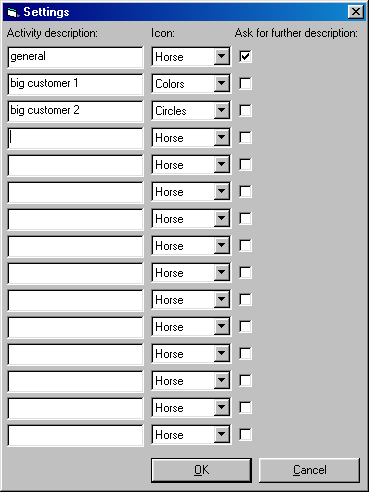Close the Settings window with X

[x=356, y=12]
